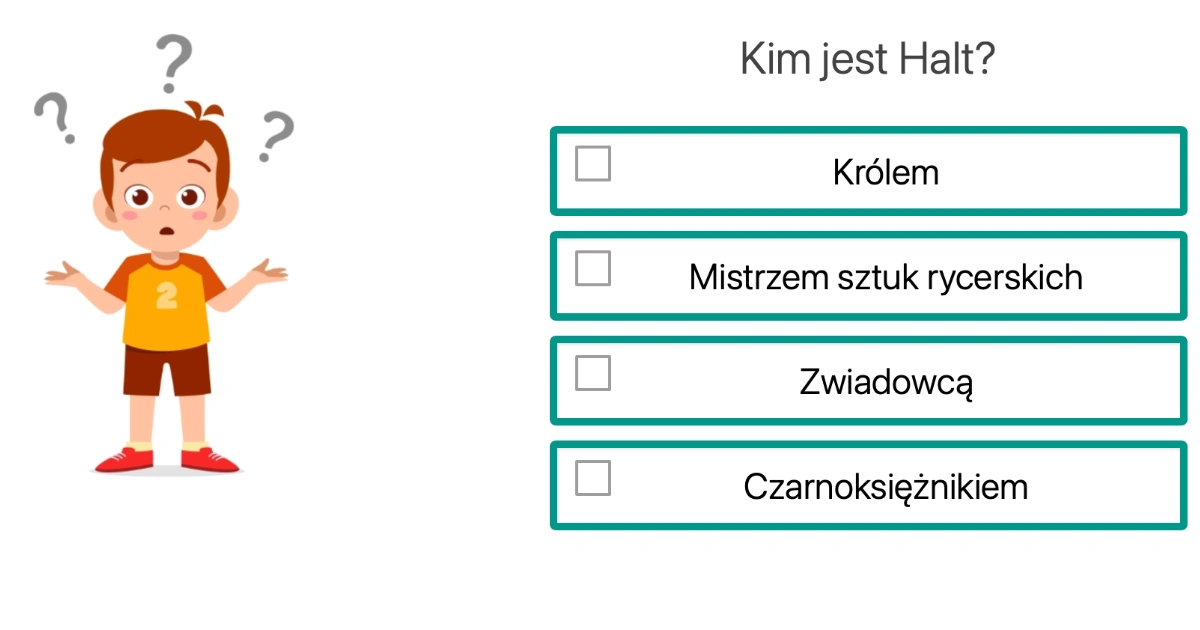Check the checkbox next to Królem
The height and width of the screenshot is (630, 1200).
tap(592, 165)
